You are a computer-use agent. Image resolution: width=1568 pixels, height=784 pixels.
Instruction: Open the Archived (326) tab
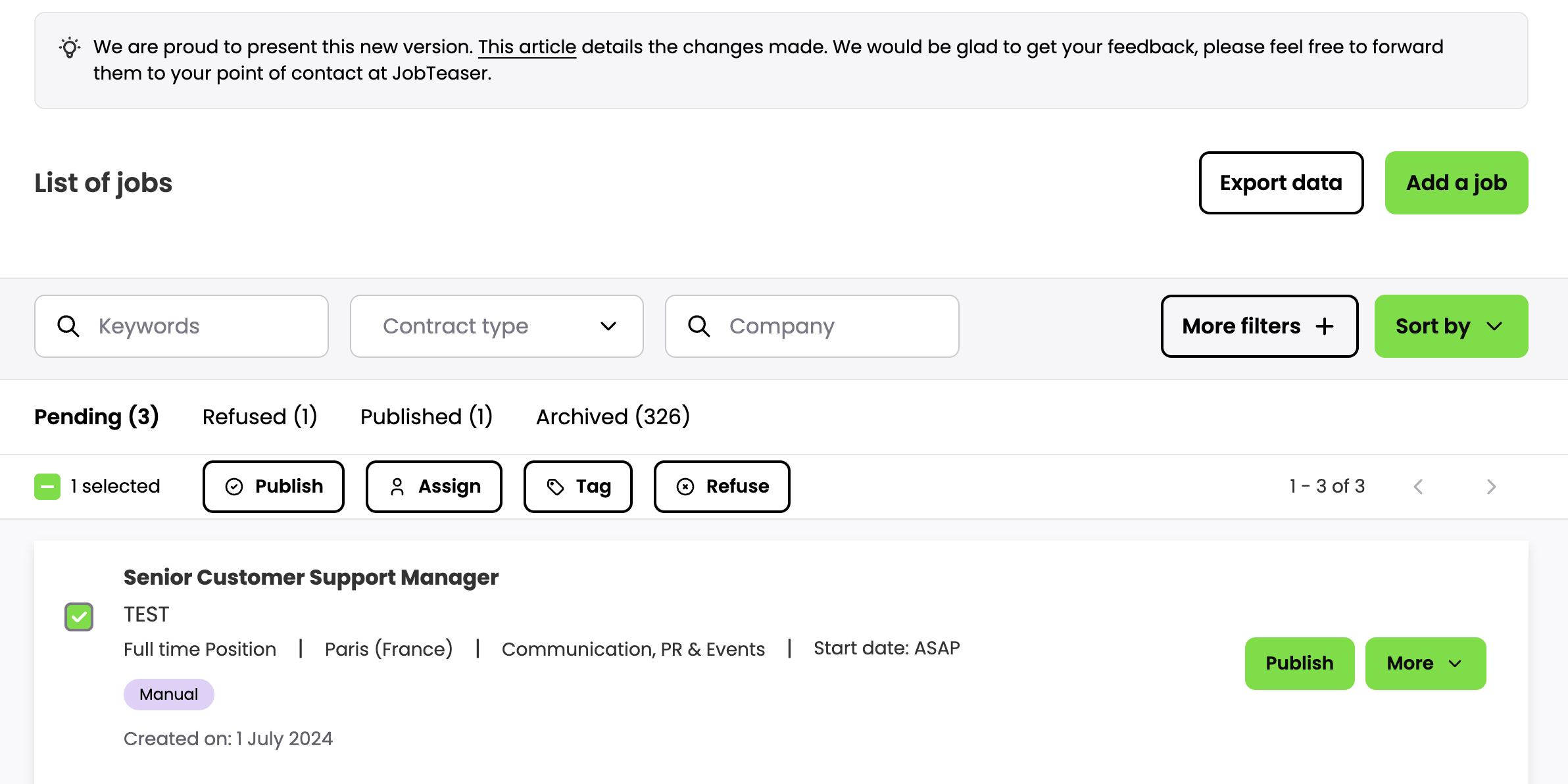pyautogui.click(x=612, y=417)
